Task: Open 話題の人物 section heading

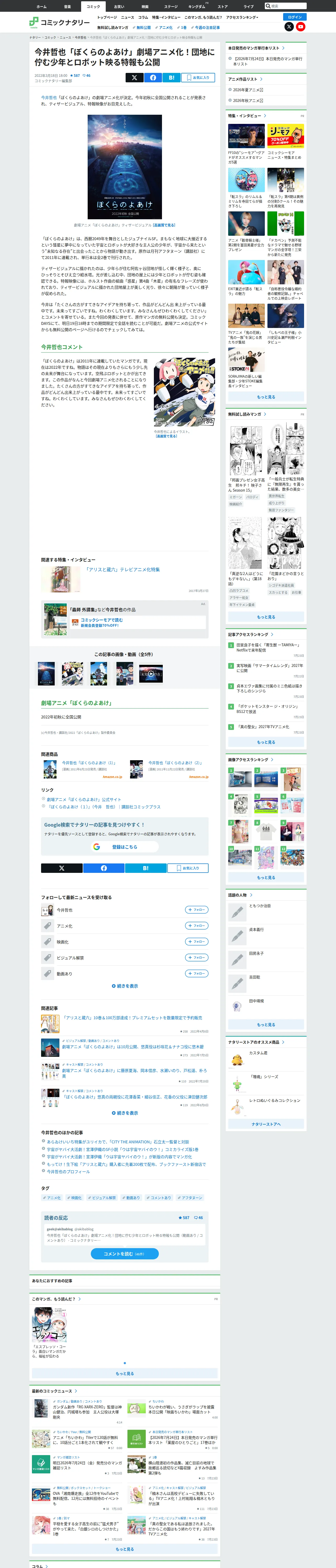Action: pos(240,895)
